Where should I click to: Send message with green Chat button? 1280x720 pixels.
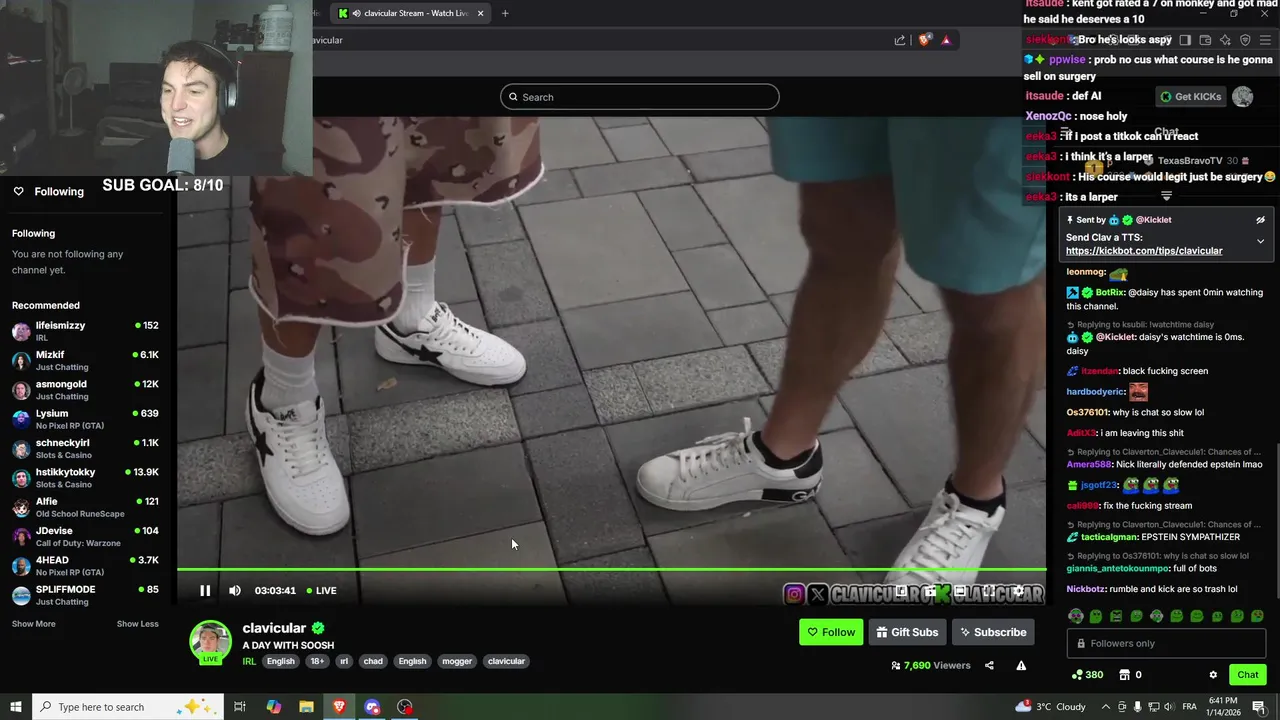pyautogui.click(x=1247, y=675)
